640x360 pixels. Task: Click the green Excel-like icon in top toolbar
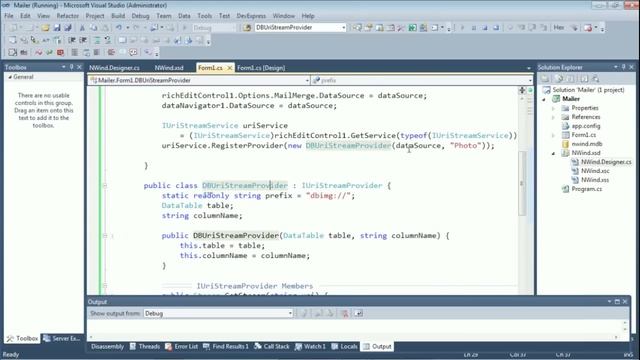(x=413, y=28)
